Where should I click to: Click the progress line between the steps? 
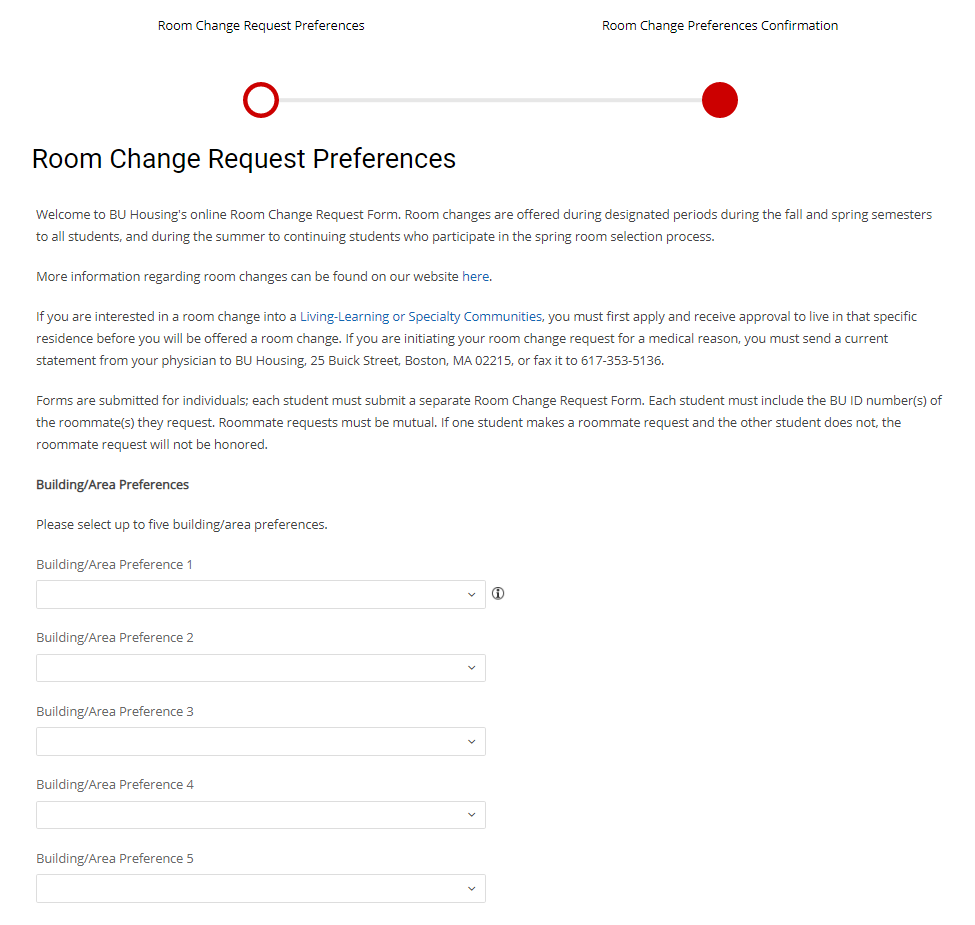(x=490, y=100)
